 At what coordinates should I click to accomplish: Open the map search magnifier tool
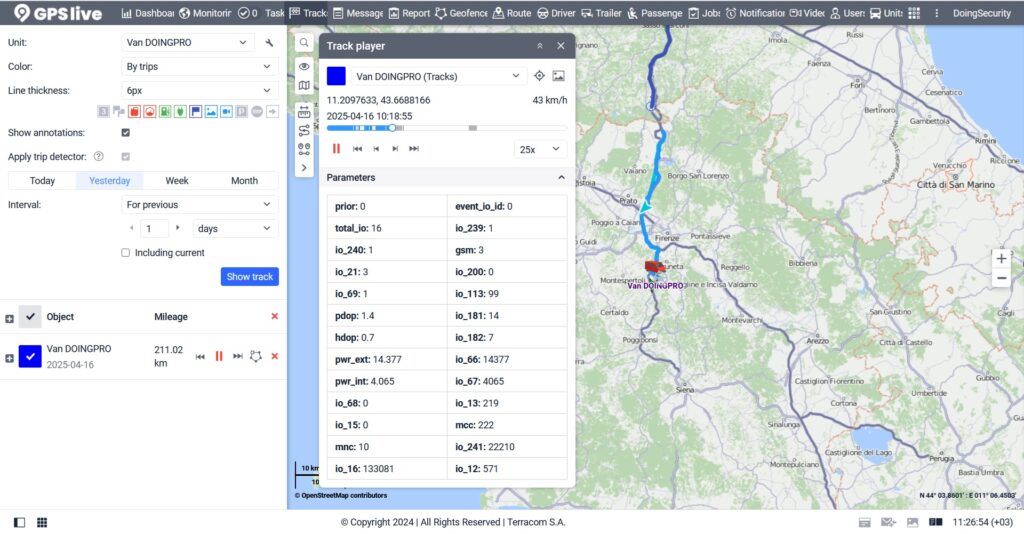(x=304, y=43)
